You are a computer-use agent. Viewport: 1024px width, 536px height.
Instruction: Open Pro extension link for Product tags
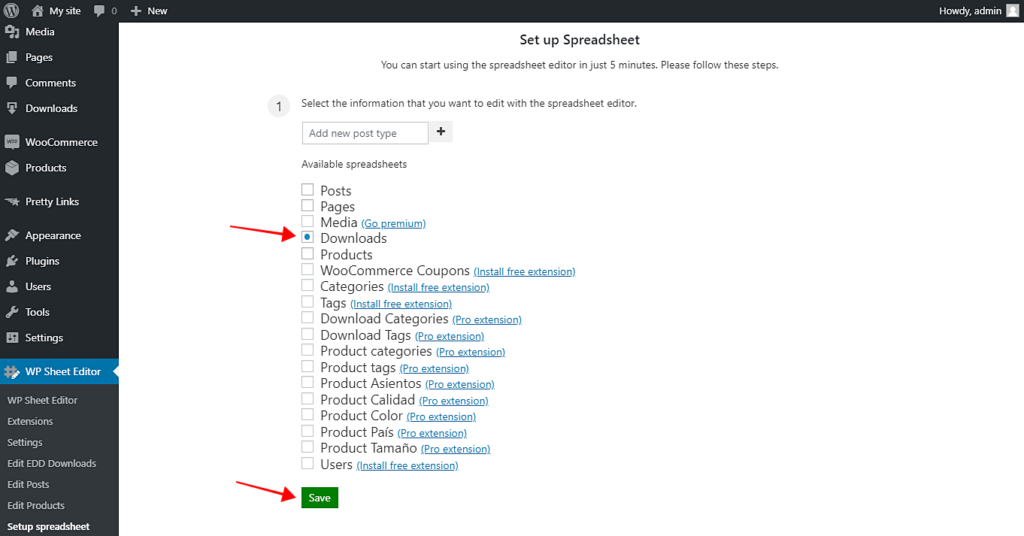click(434, 368)
